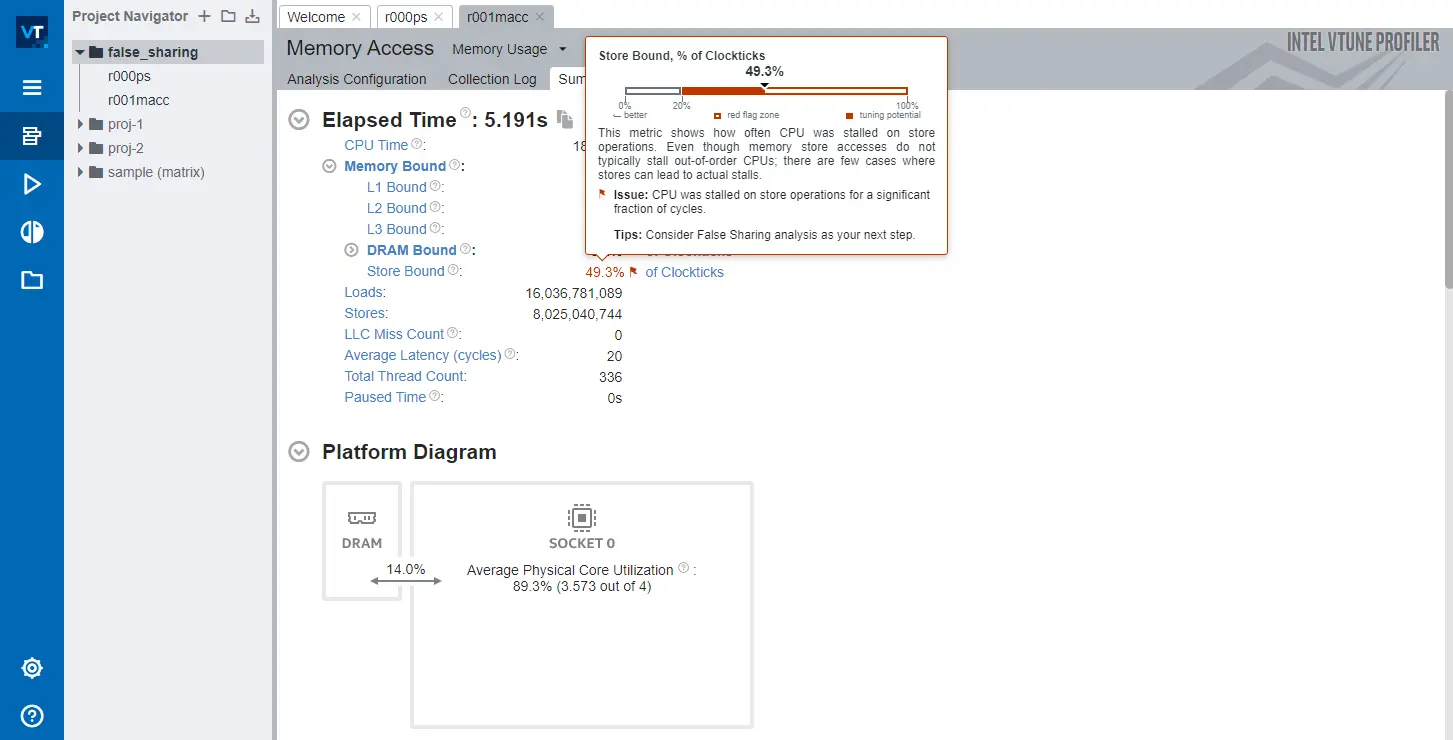Click the Loads metric link
Screen dimensions: 1453x740
363,292
